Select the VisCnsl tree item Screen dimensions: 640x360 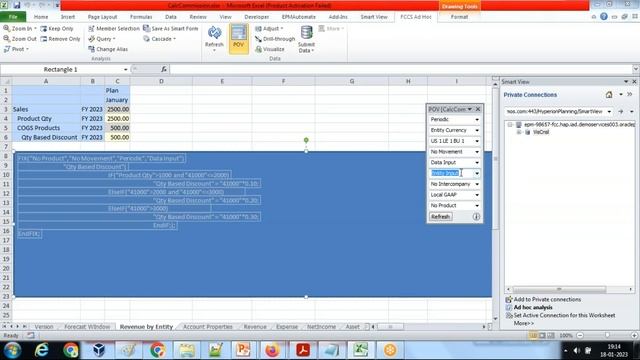(x=541, y=132)
